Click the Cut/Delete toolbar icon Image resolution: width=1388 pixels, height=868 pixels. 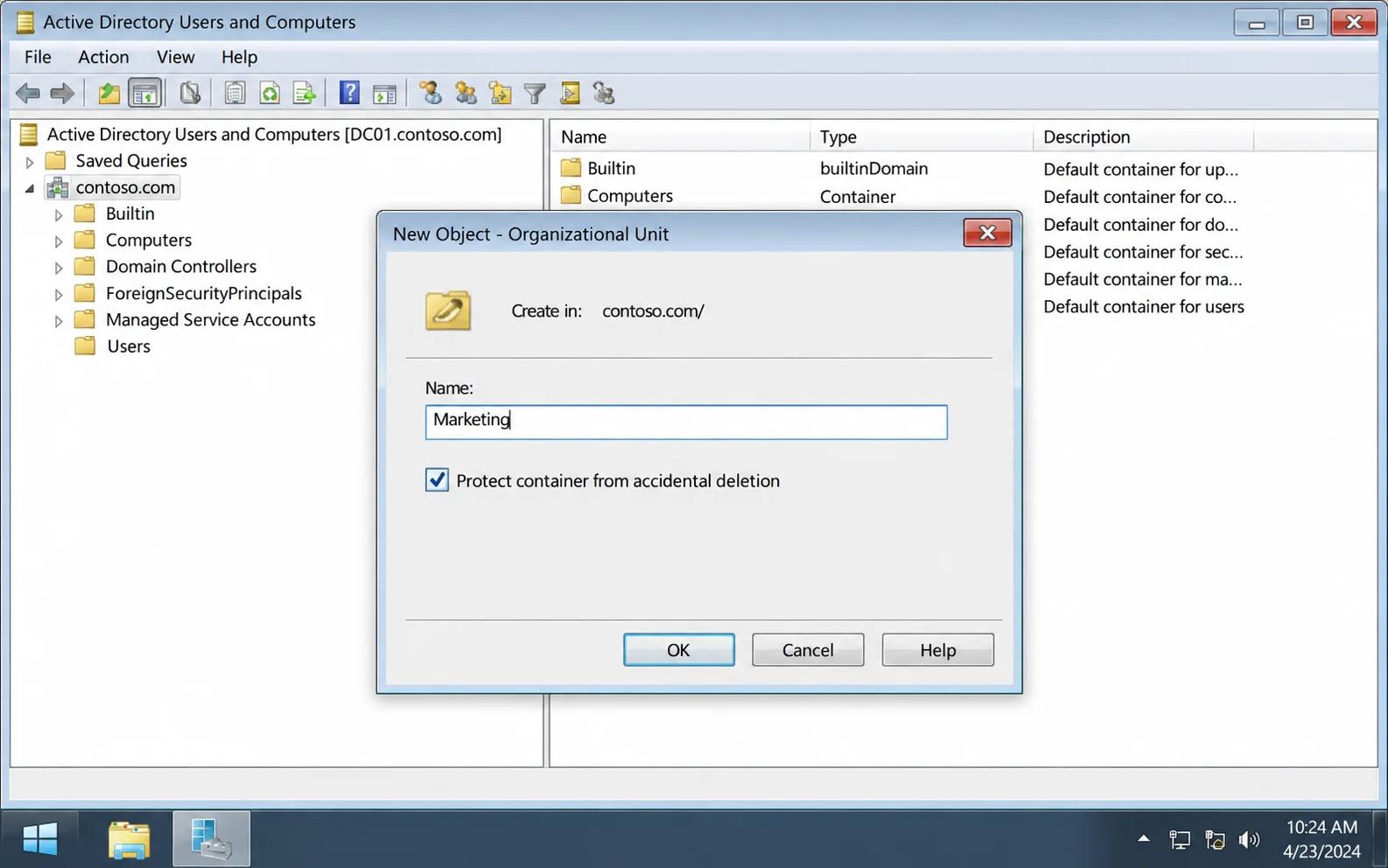tap(190, 93)
